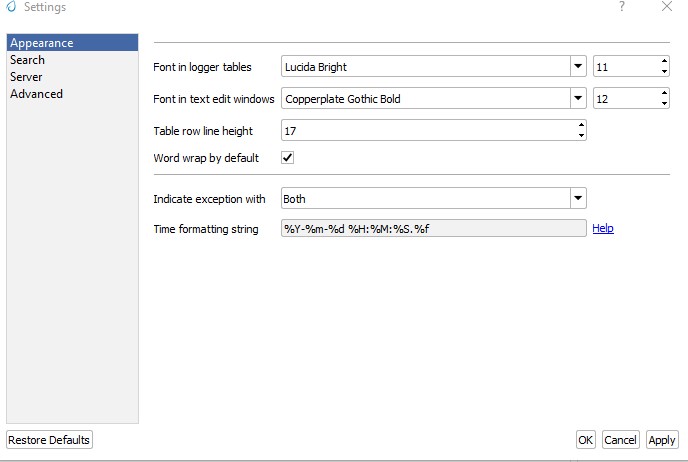Click the Cancel button
Image resolution: width=688 pixels, height=462 pixels.
pos(620,440)
